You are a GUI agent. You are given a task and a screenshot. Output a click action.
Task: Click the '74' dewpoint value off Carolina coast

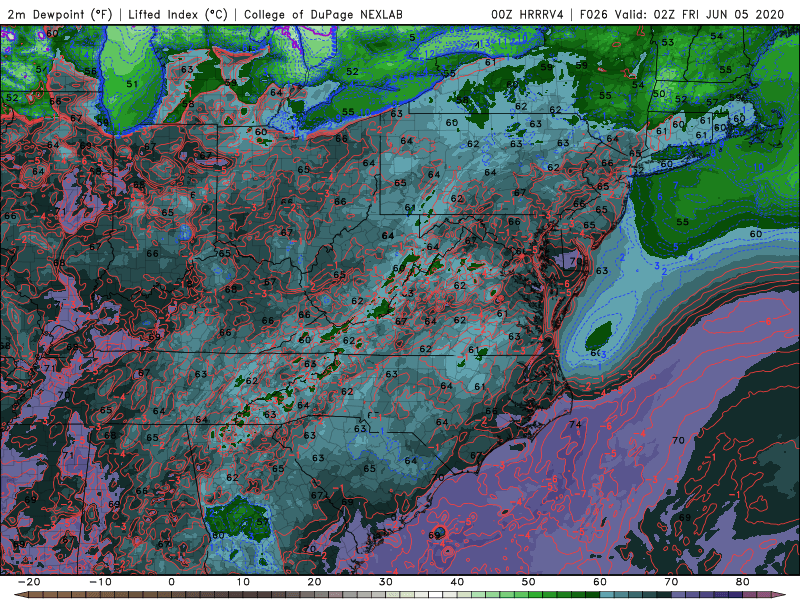[575, 424]
